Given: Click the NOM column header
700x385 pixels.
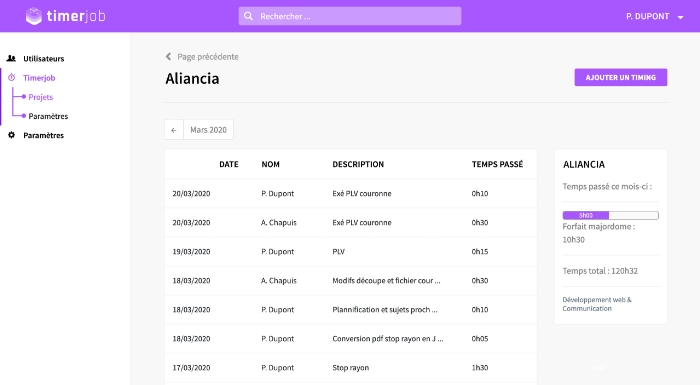Looking at the screenshot, I should tap(271, 164).
